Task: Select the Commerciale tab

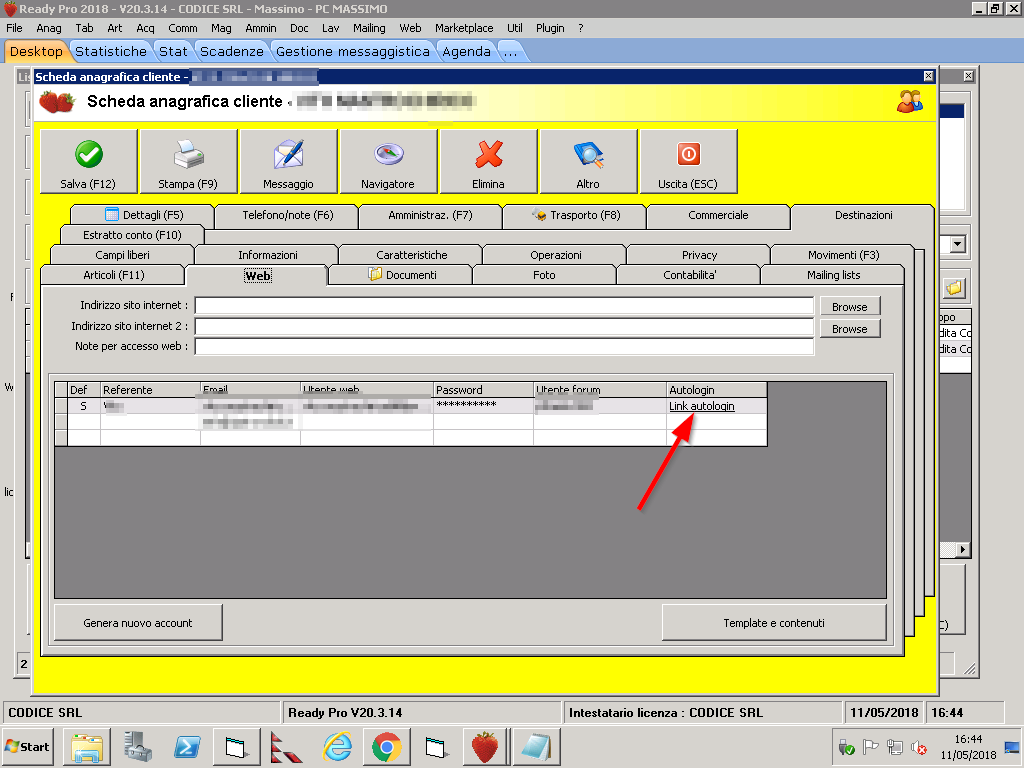Action: click(718, 215)
